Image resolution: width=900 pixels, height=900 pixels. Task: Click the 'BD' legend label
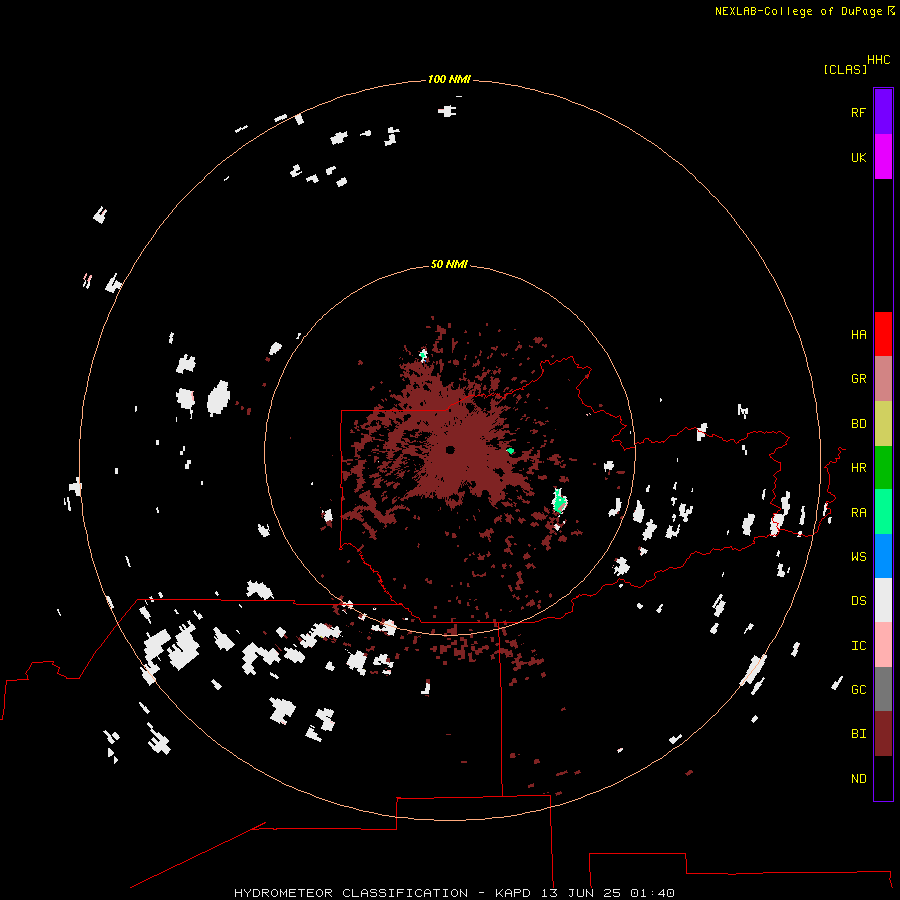(x=858, y=424)
